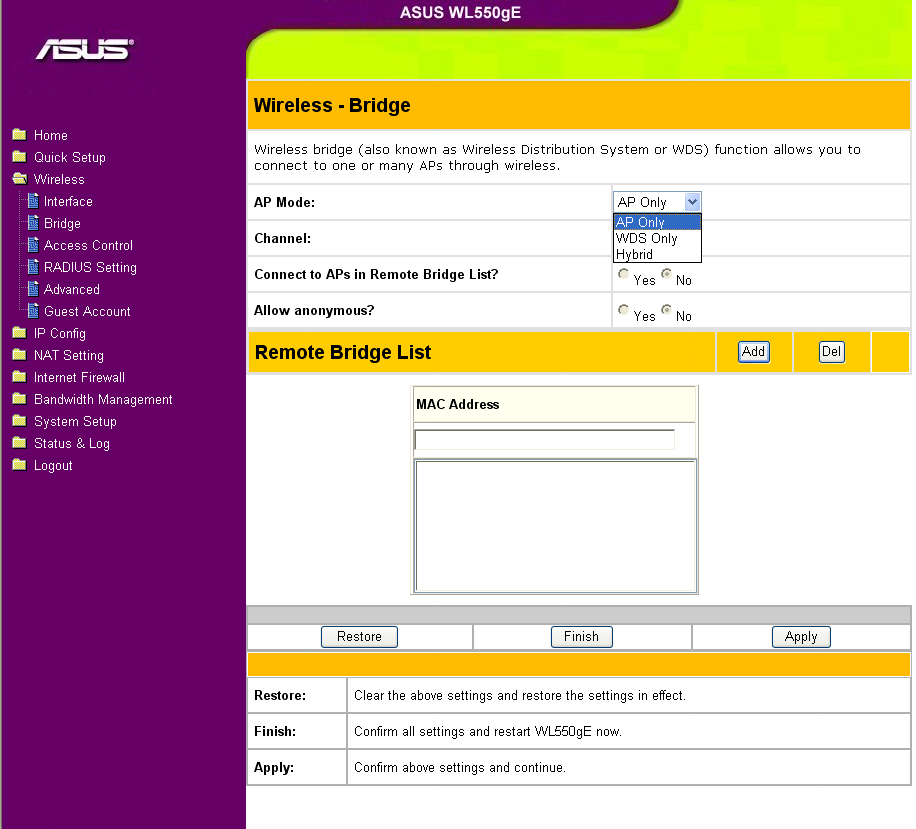Click the Add button
This screenshot has width=916, height=829.
754,352
